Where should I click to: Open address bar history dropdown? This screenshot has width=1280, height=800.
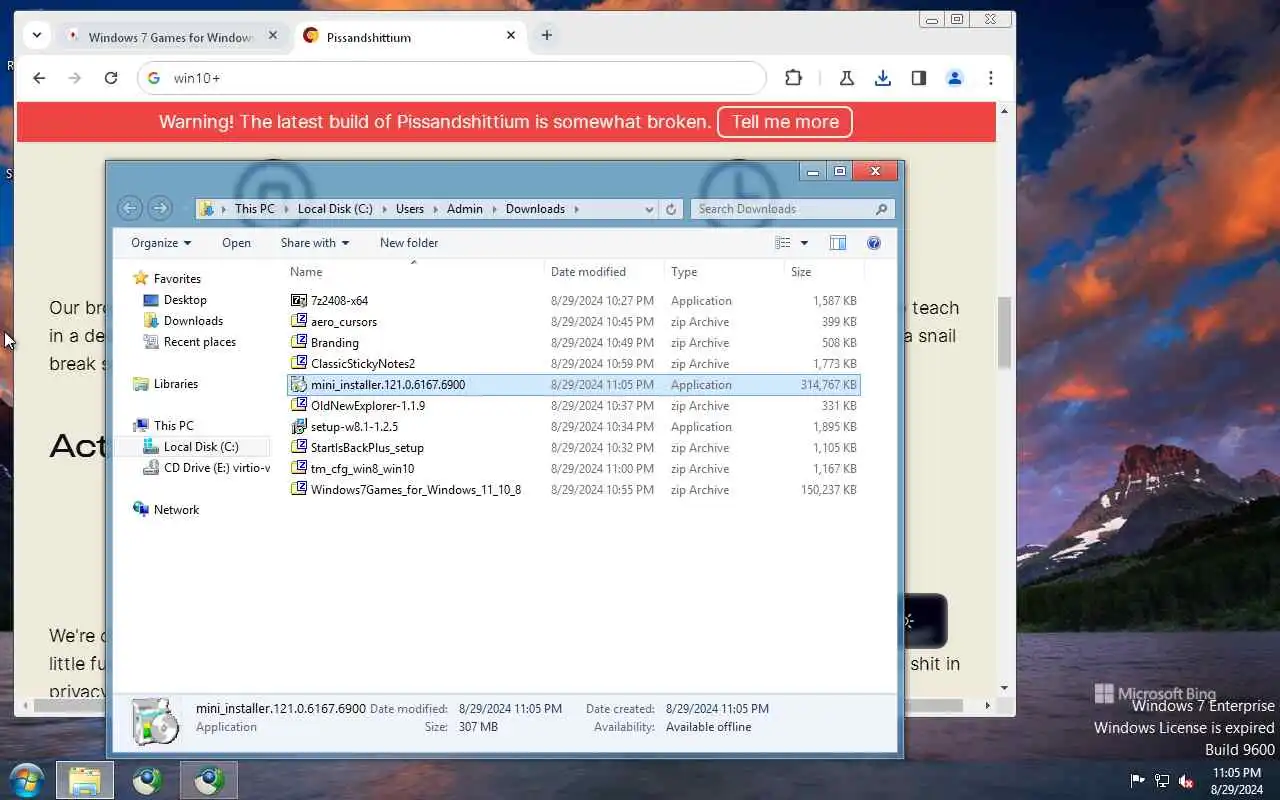649,209
